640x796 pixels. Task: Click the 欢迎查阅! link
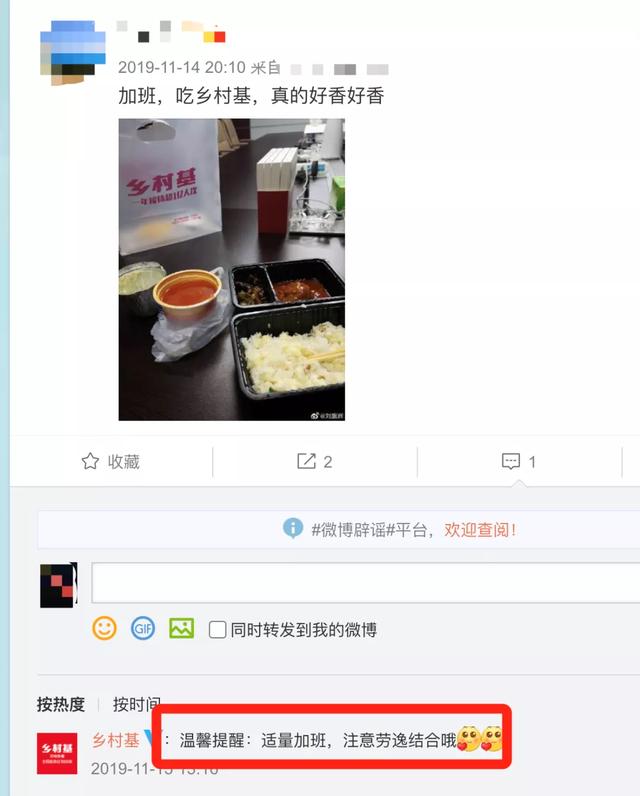point(480,529)
